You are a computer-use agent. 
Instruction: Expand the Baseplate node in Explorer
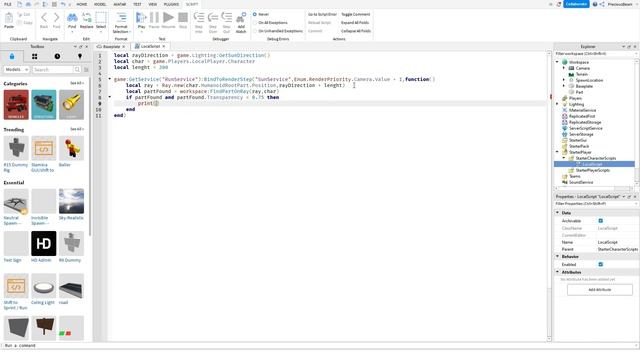point(564,86)
